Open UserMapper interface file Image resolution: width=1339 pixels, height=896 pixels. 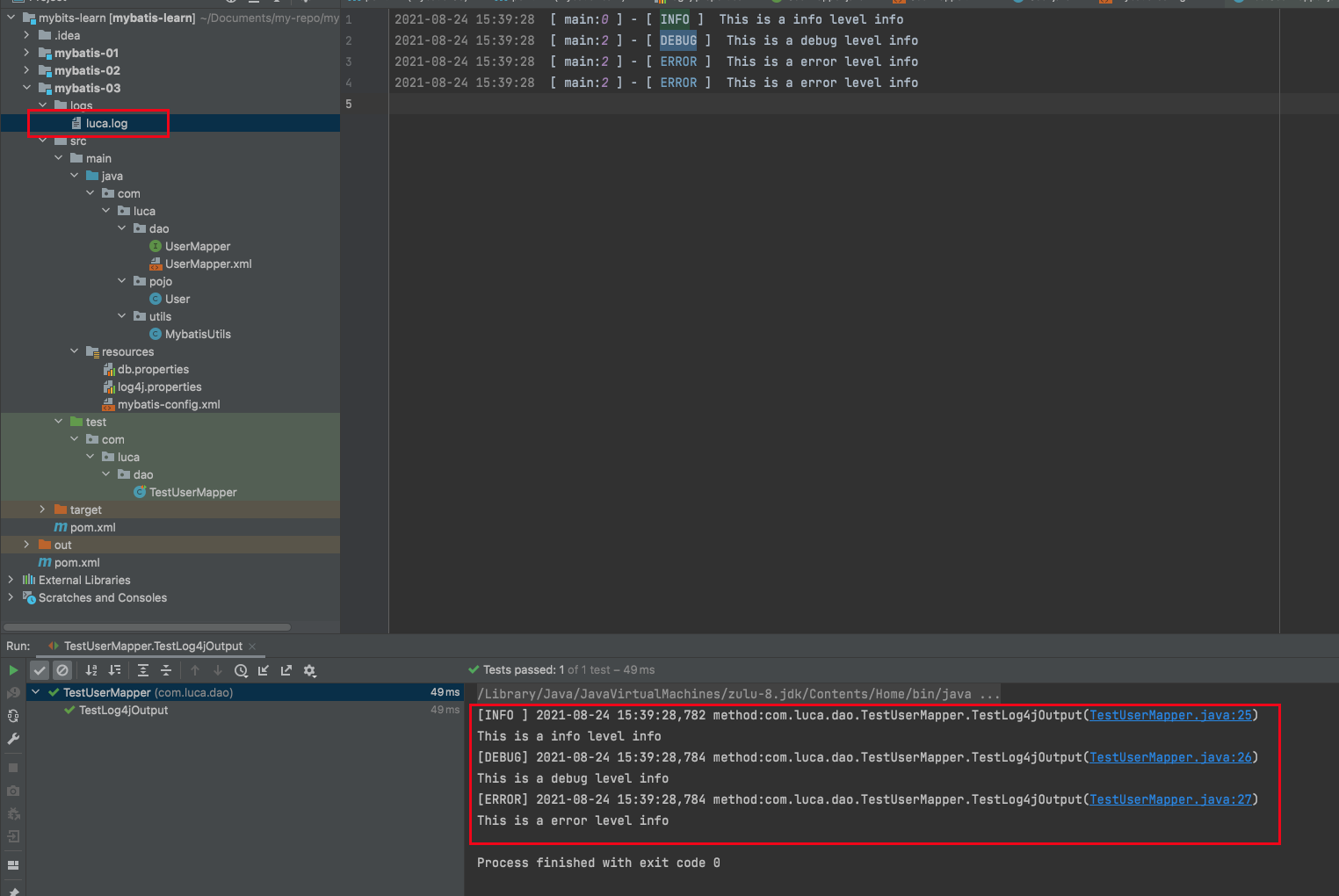(198, 246)
